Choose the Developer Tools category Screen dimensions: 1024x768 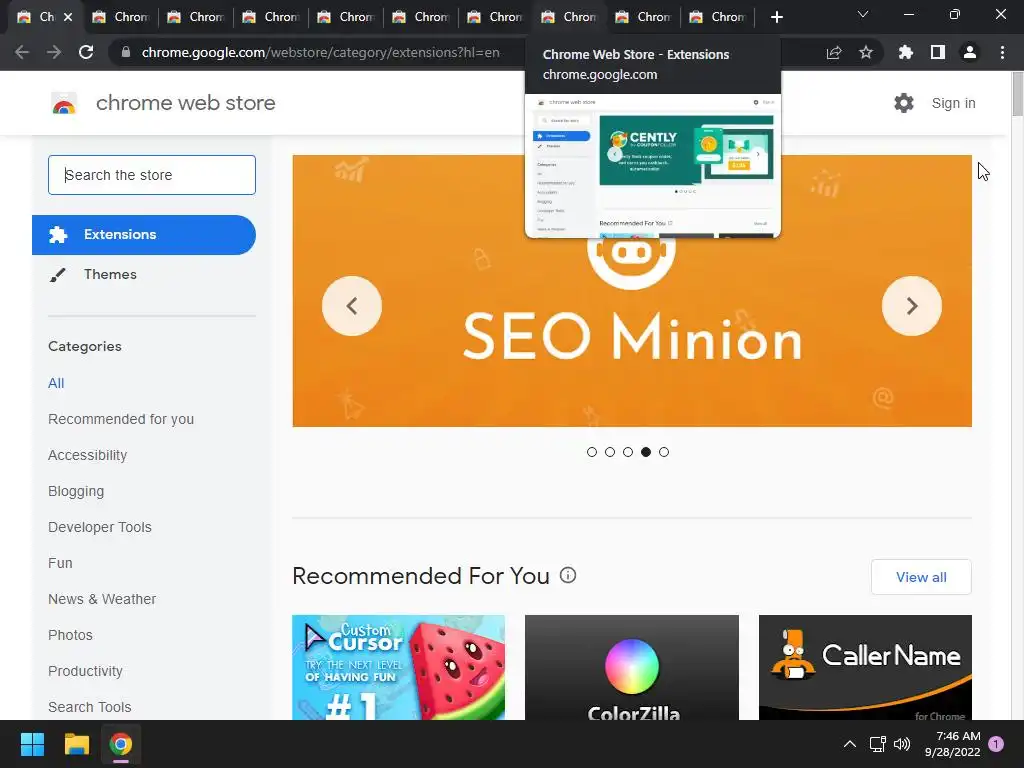pyautogui.click(x=100, y=527)
